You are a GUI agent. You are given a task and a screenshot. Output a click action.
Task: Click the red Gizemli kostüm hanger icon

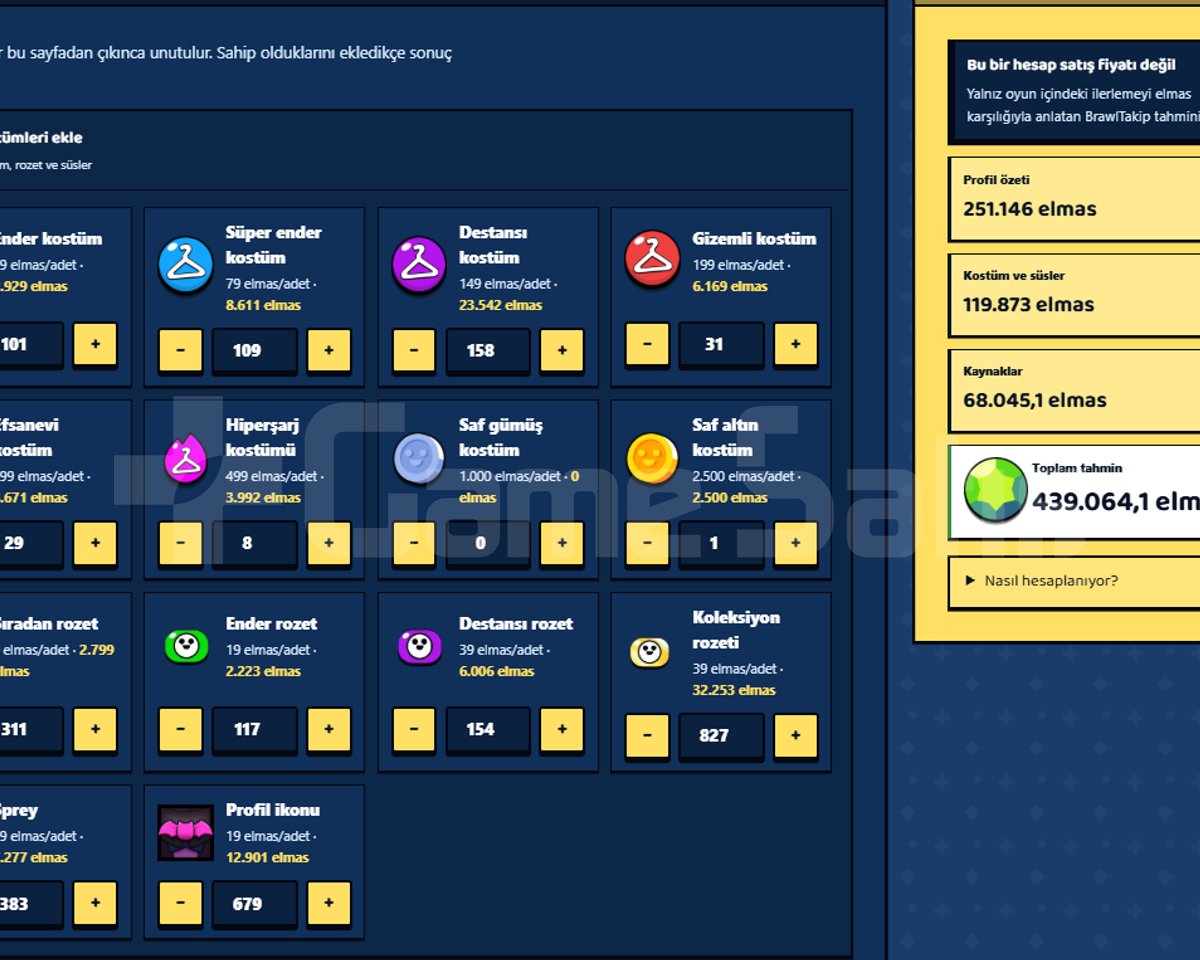pyautogui.click(x=652, y=259)
